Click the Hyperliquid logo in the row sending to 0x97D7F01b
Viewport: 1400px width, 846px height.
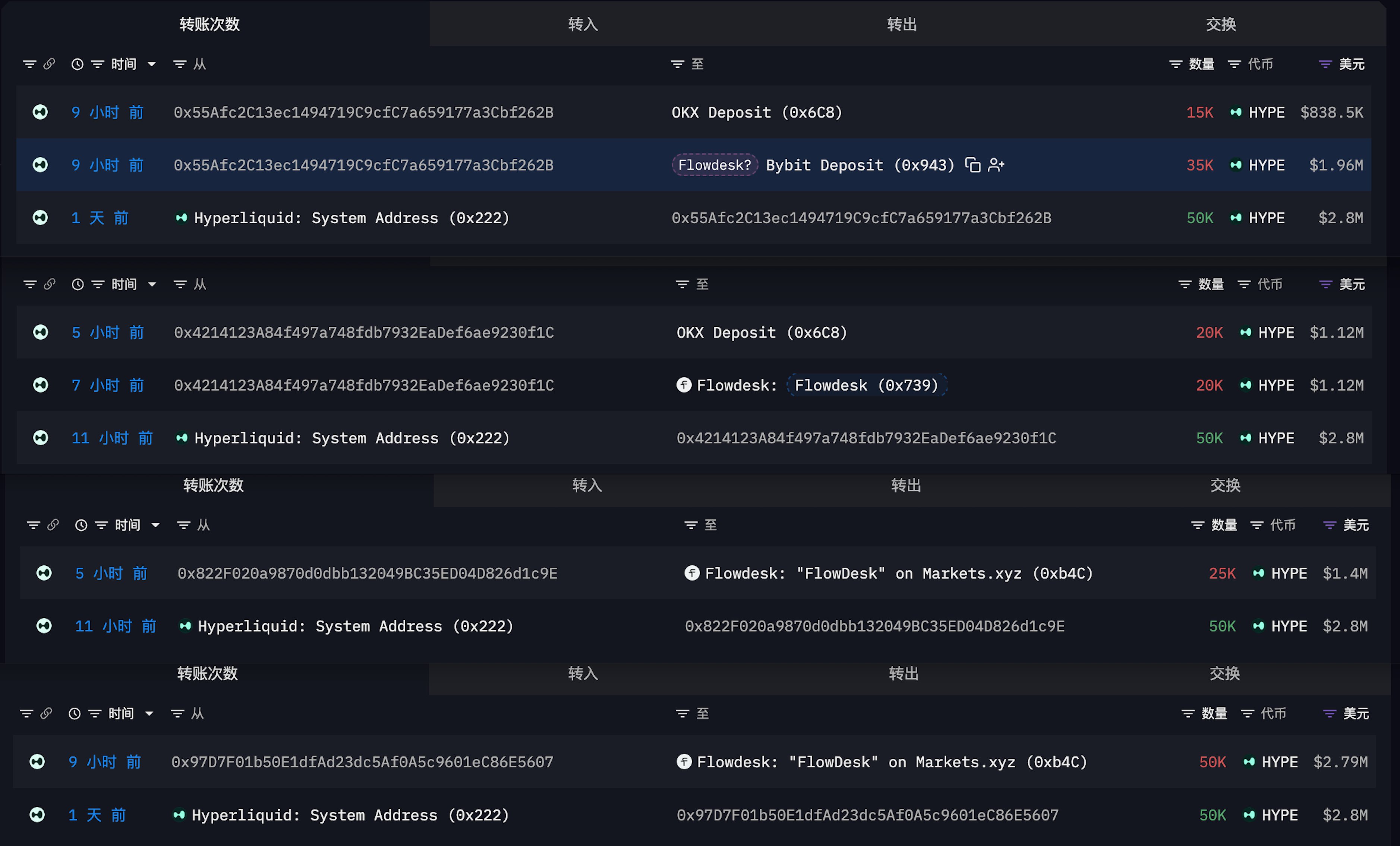point(179,815)
